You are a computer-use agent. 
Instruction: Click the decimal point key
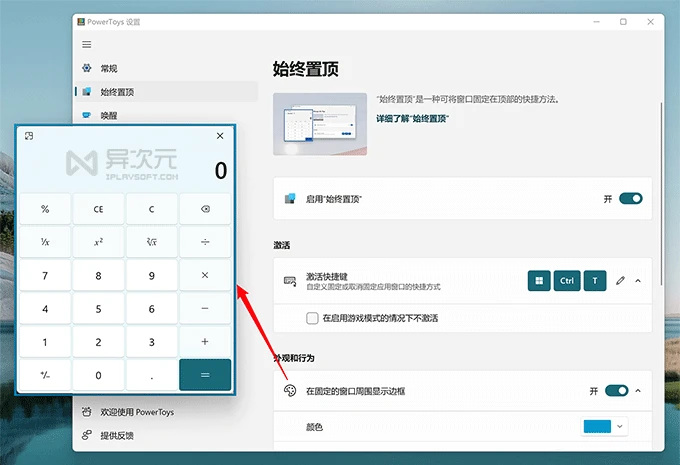coord(151,375)
